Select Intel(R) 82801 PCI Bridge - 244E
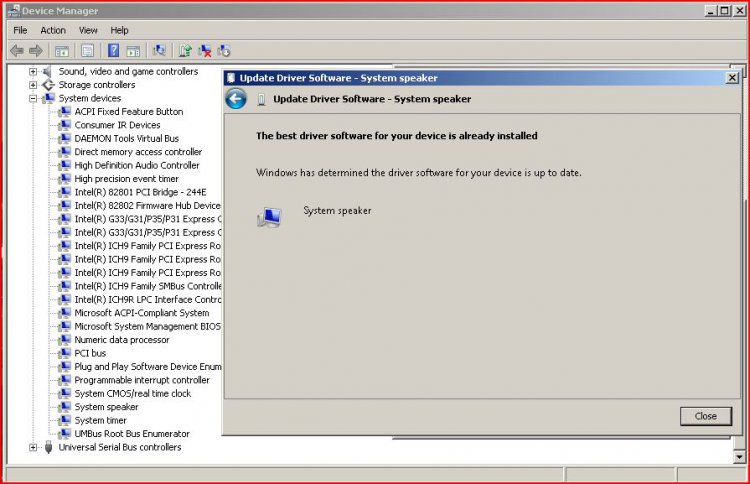This screenshot has height=484, width=750. pyautogui.click(x=140, y=192)
